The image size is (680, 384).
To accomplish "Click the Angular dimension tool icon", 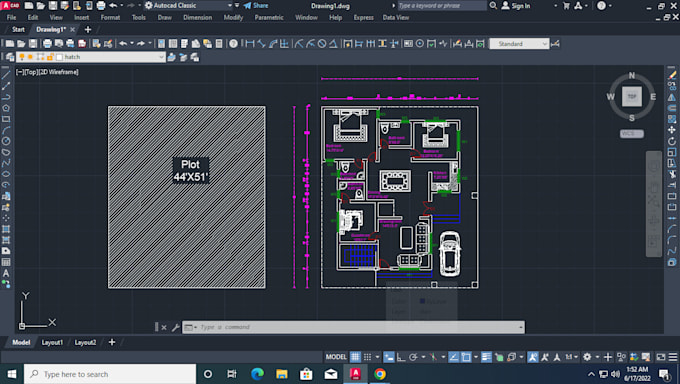I will [x=333, y=43].
